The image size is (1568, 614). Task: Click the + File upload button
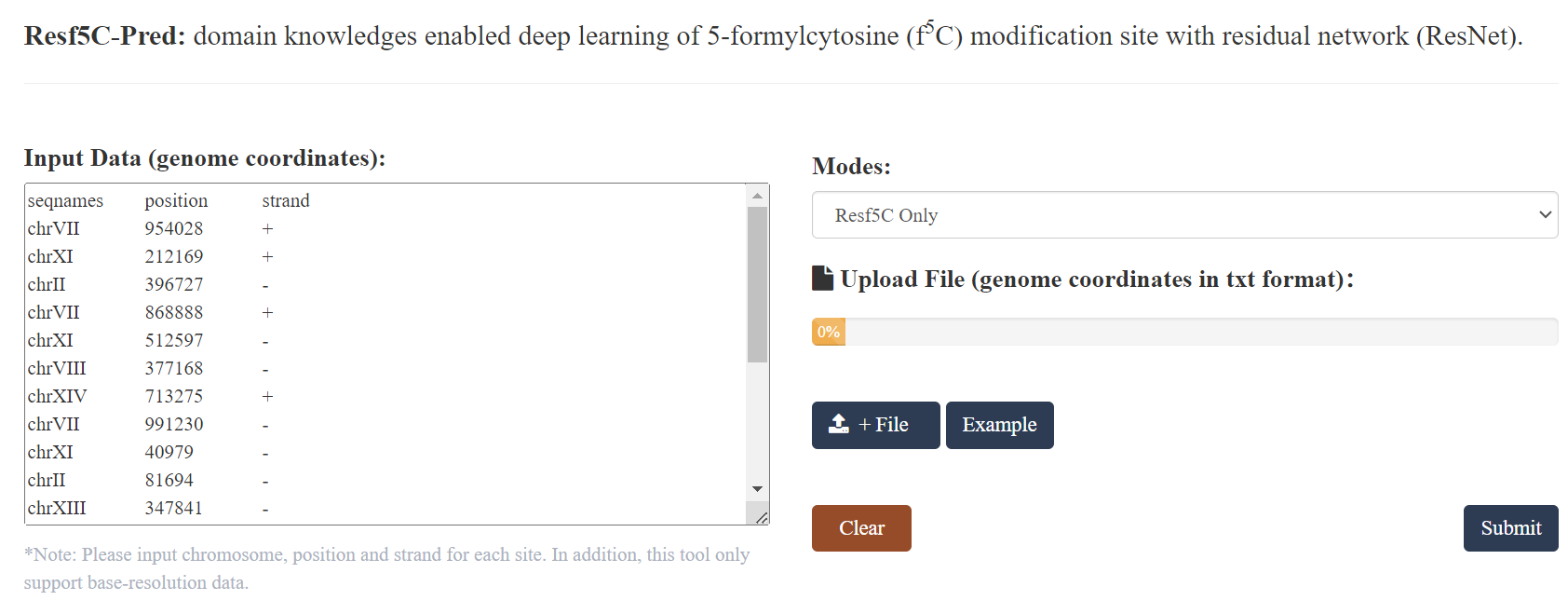875,425
